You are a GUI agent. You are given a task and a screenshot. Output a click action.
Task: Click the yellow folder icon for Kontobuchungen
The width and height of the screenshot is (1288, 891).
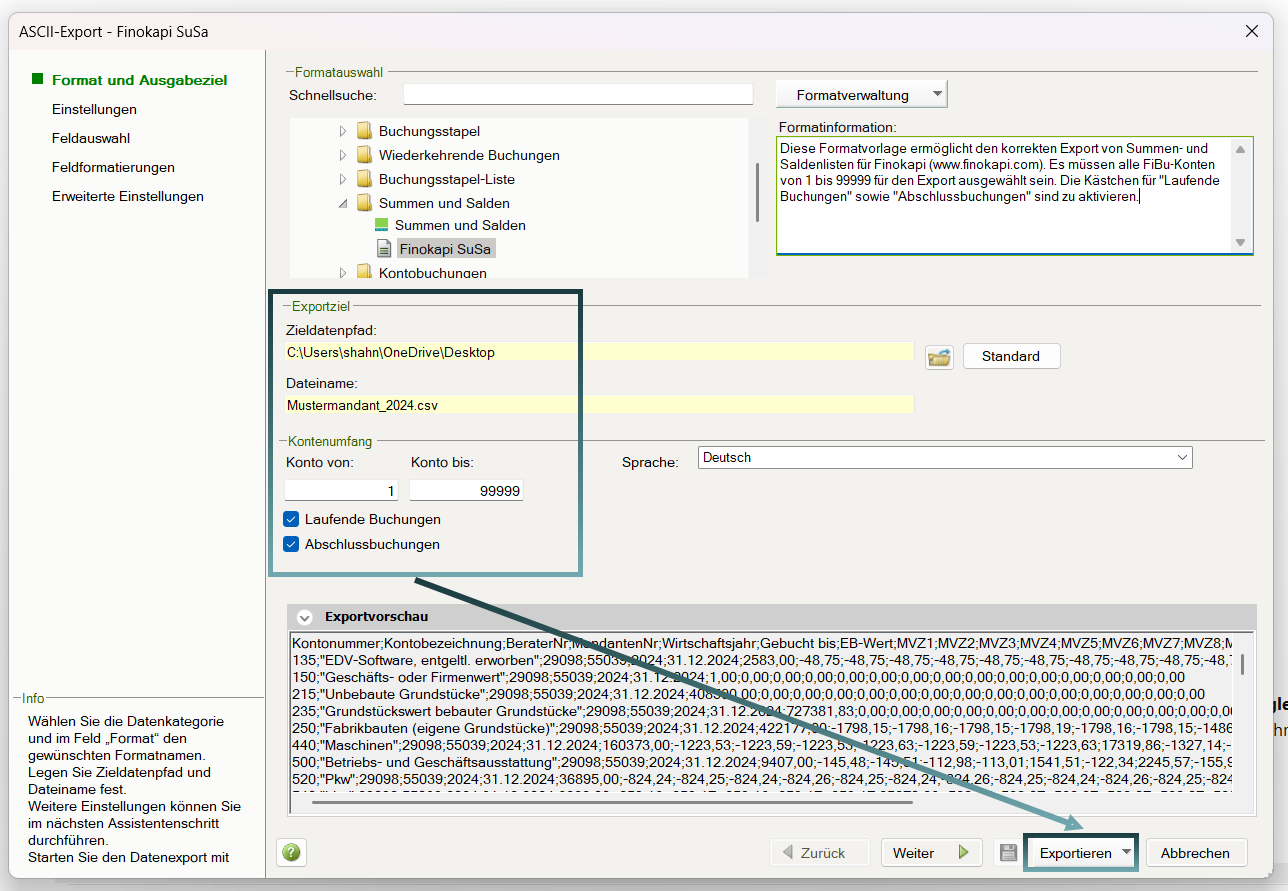click(x=365, y=271)
